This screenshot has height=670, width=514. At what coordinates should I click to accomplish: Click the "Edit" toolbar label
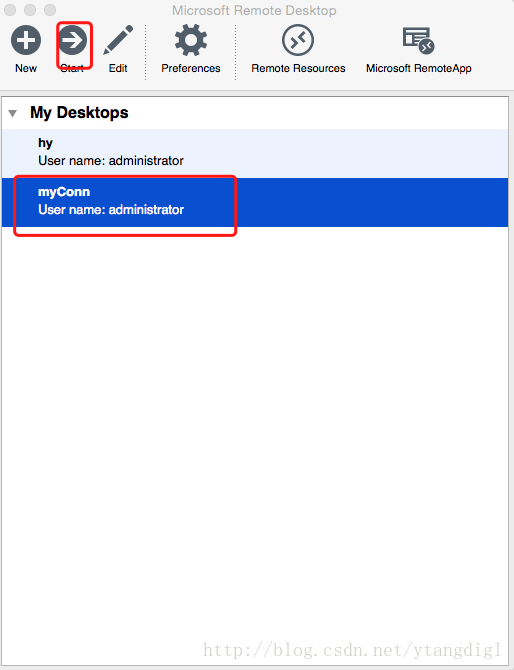coord(118,68)
